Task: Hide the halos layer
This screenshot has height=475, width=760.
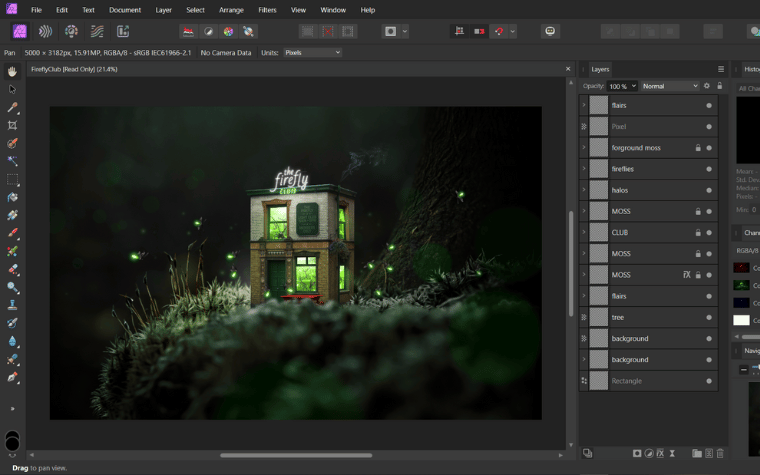Action: 709,190
